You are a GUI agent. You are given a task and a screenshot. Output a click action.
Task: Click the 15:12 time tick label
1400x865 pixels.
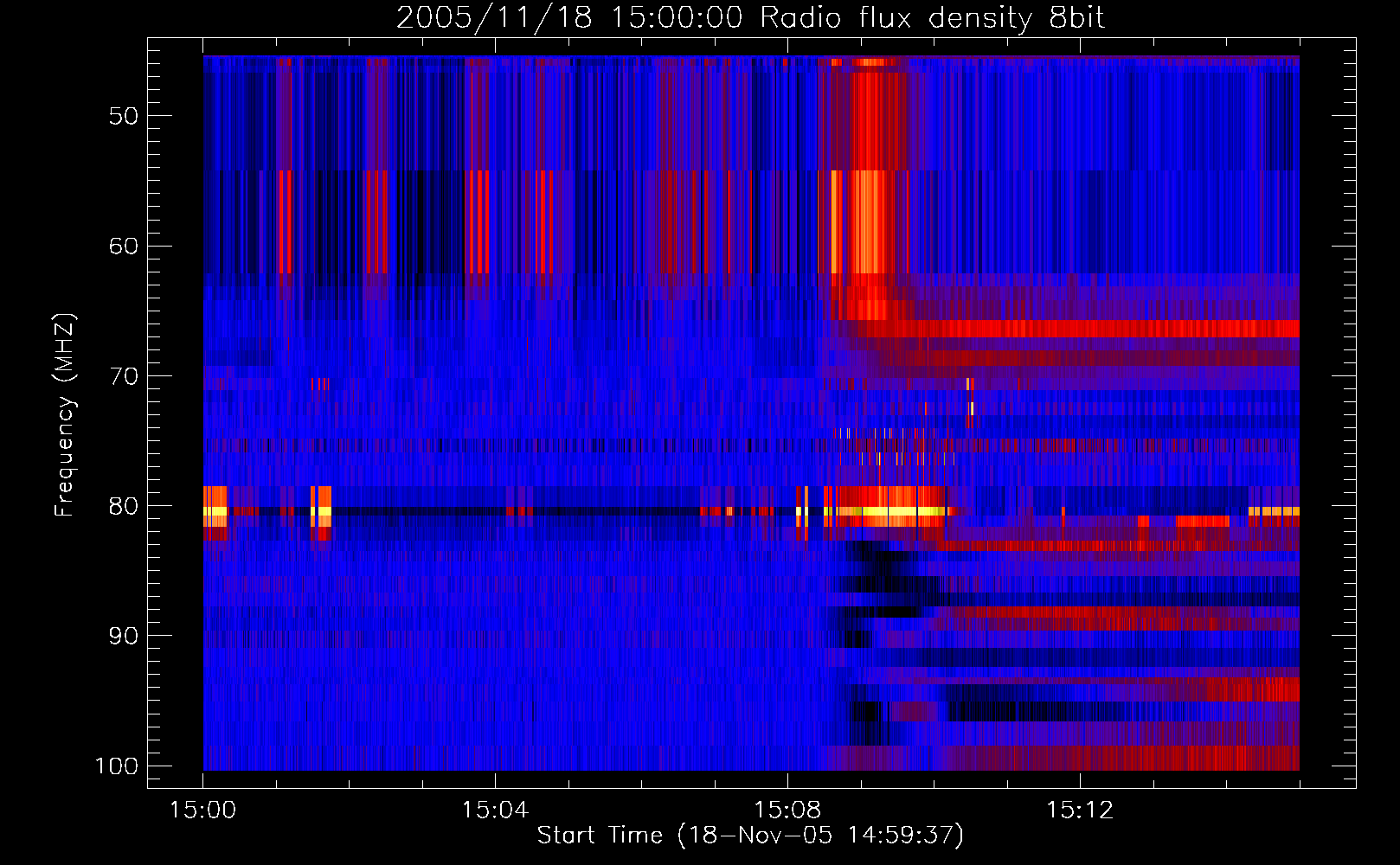[x=1080, y=811]
